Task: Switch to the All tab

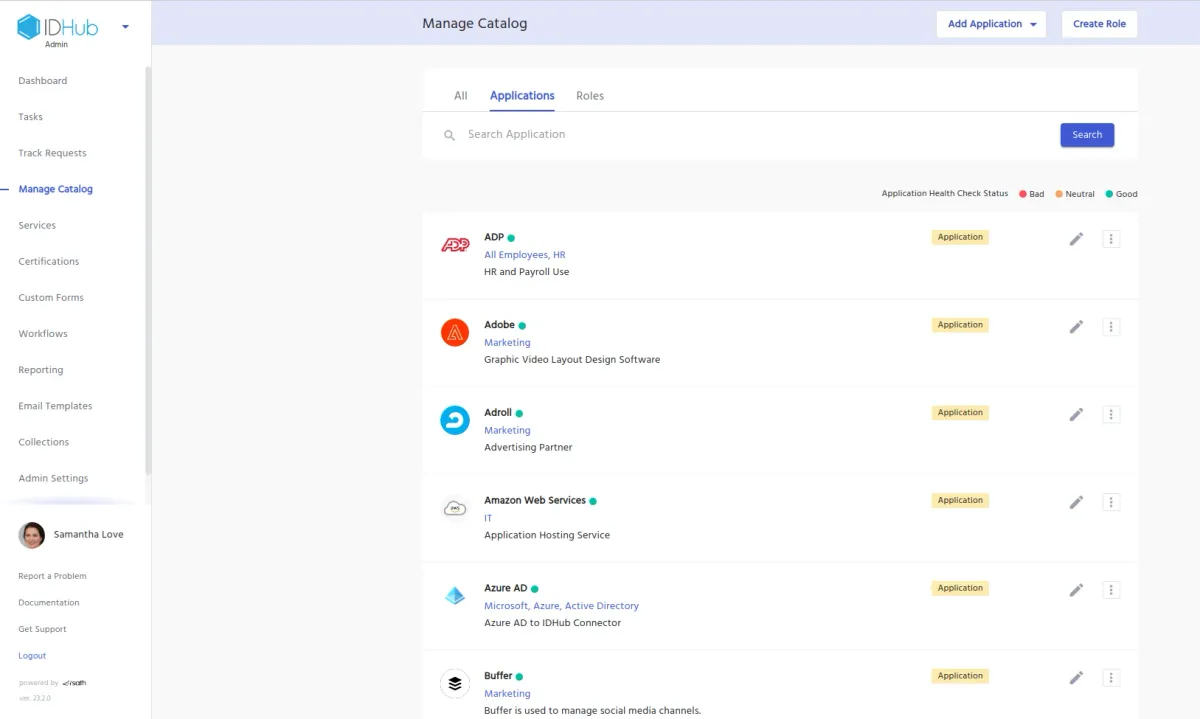Action: (x=460, y=95)
